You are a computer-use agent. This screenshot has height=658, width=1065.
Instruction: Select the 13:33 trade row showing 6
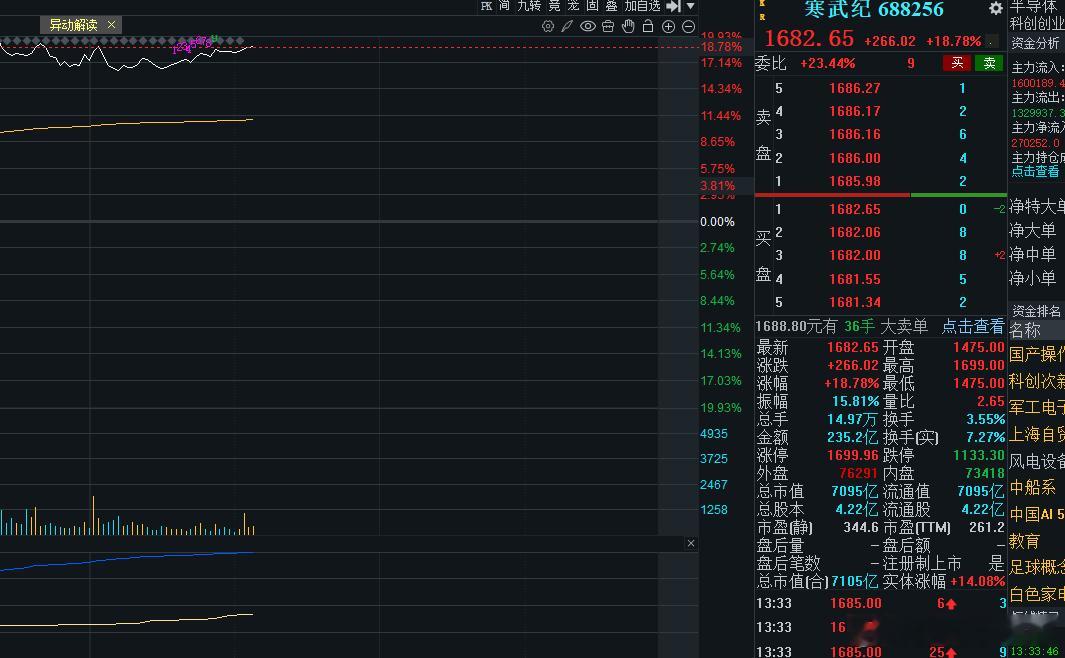click(x=880, y=603)
